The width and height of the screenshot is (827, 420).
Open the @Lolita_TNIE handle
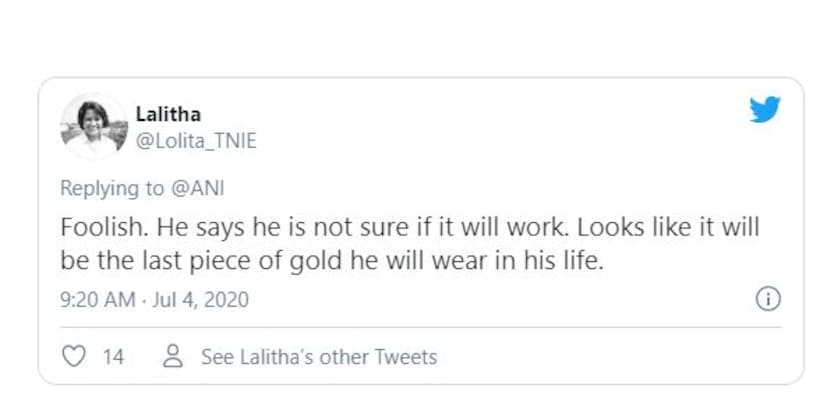coord(195,141)
